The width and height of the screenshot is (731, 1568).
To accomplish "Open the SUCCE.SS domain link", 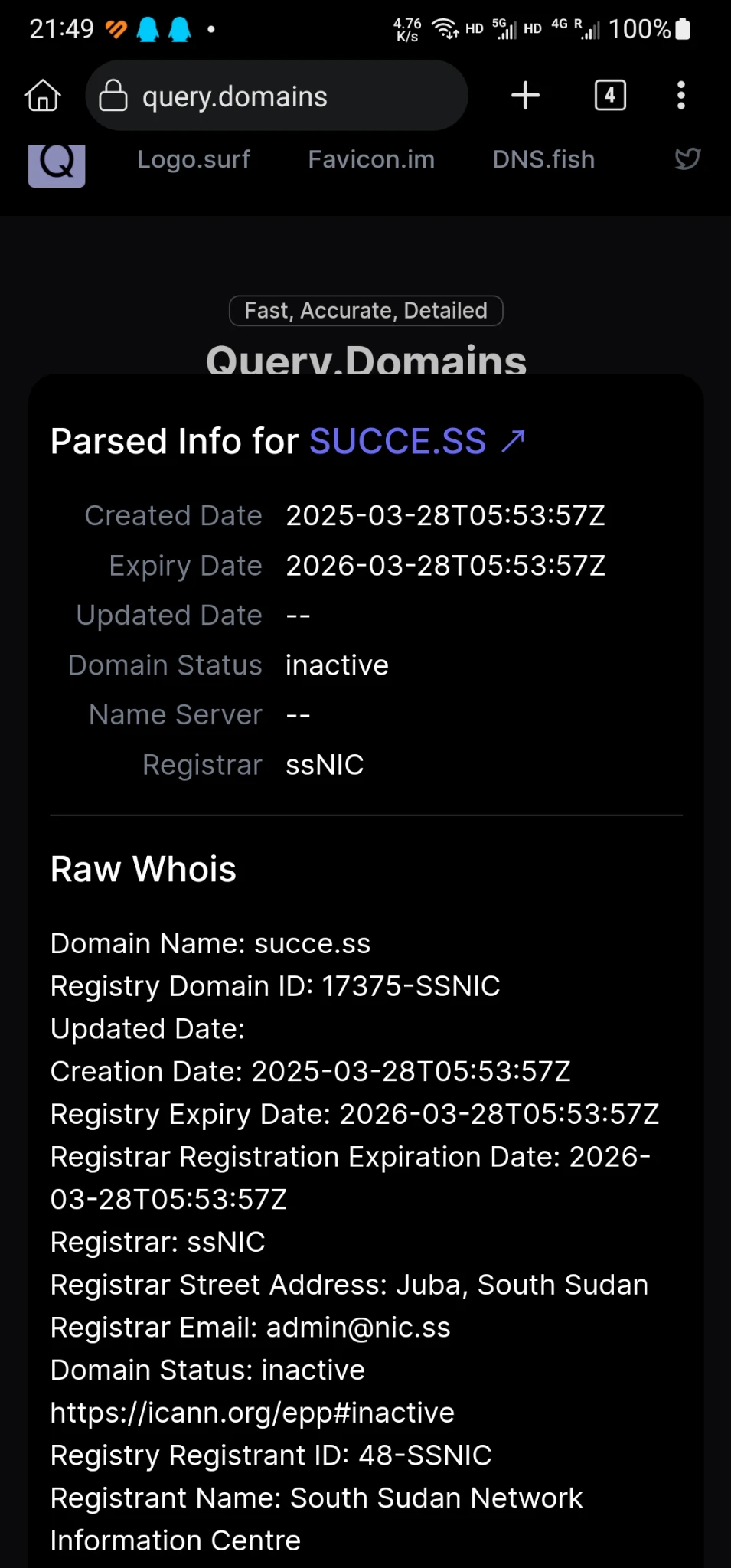I will pyautogui.click(x=397, y=442).
